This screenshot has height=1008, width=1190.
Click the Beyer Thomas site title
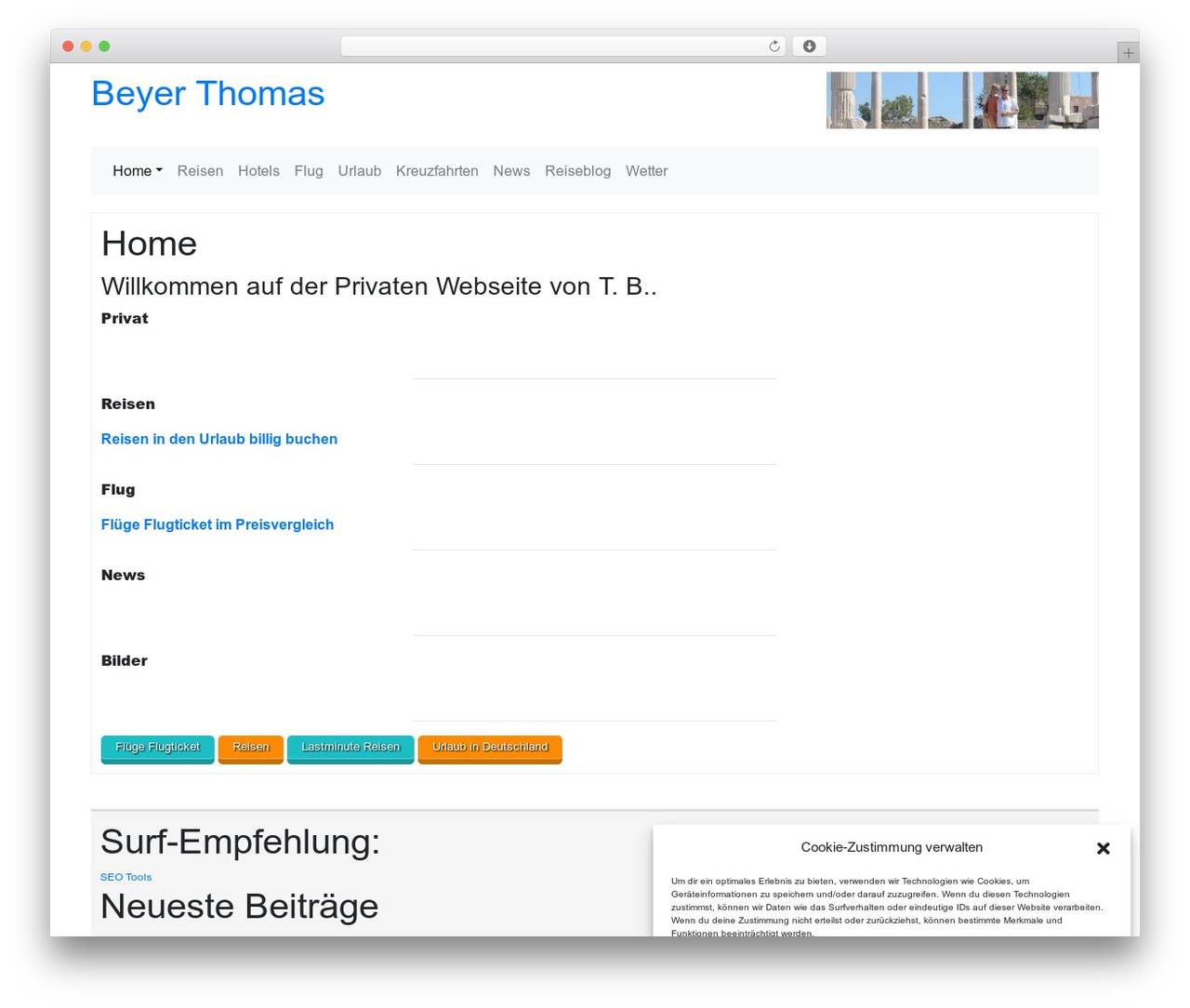208,94
